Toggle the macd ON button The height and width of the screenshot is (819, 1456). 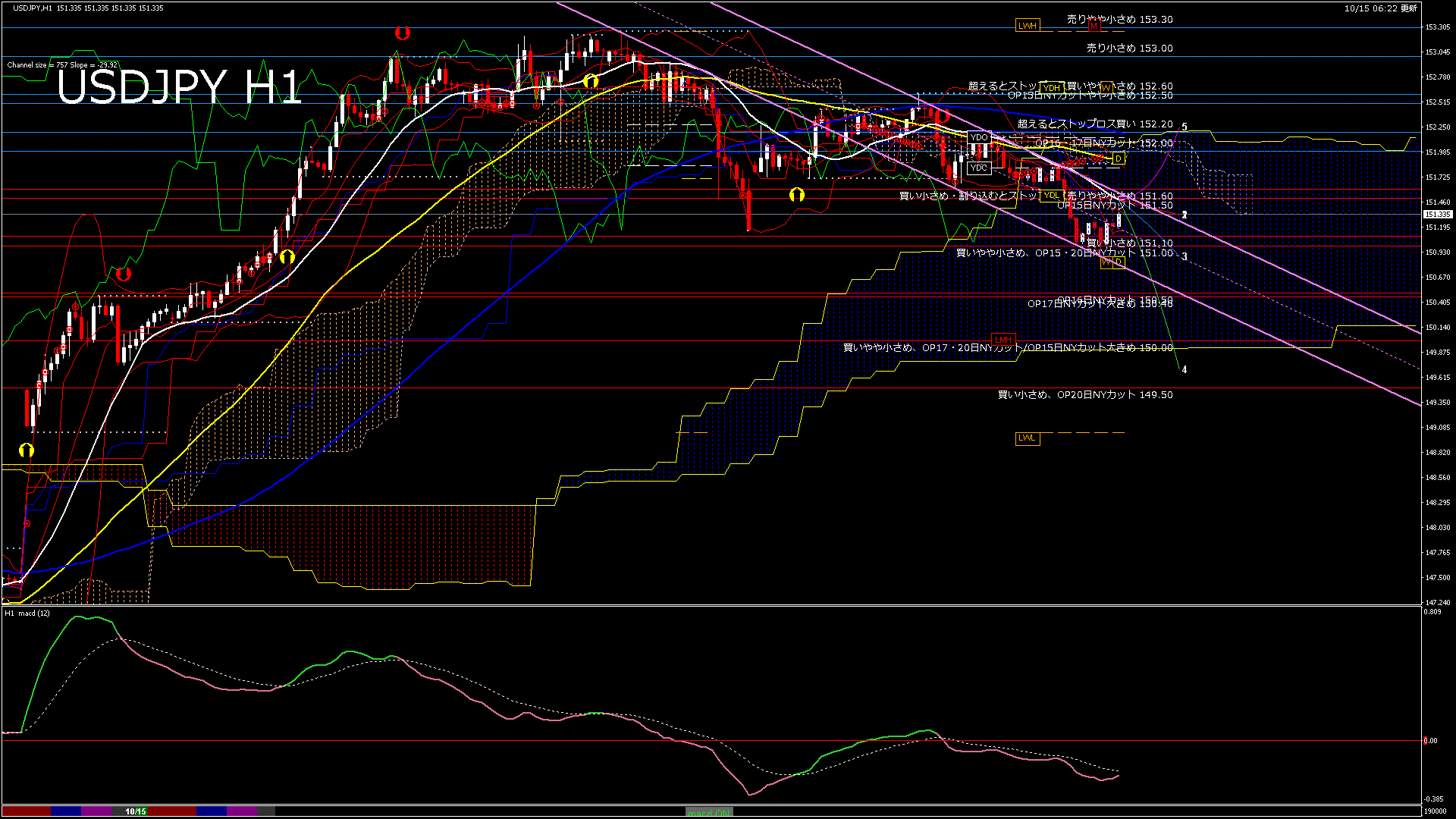tap(709, 812)
